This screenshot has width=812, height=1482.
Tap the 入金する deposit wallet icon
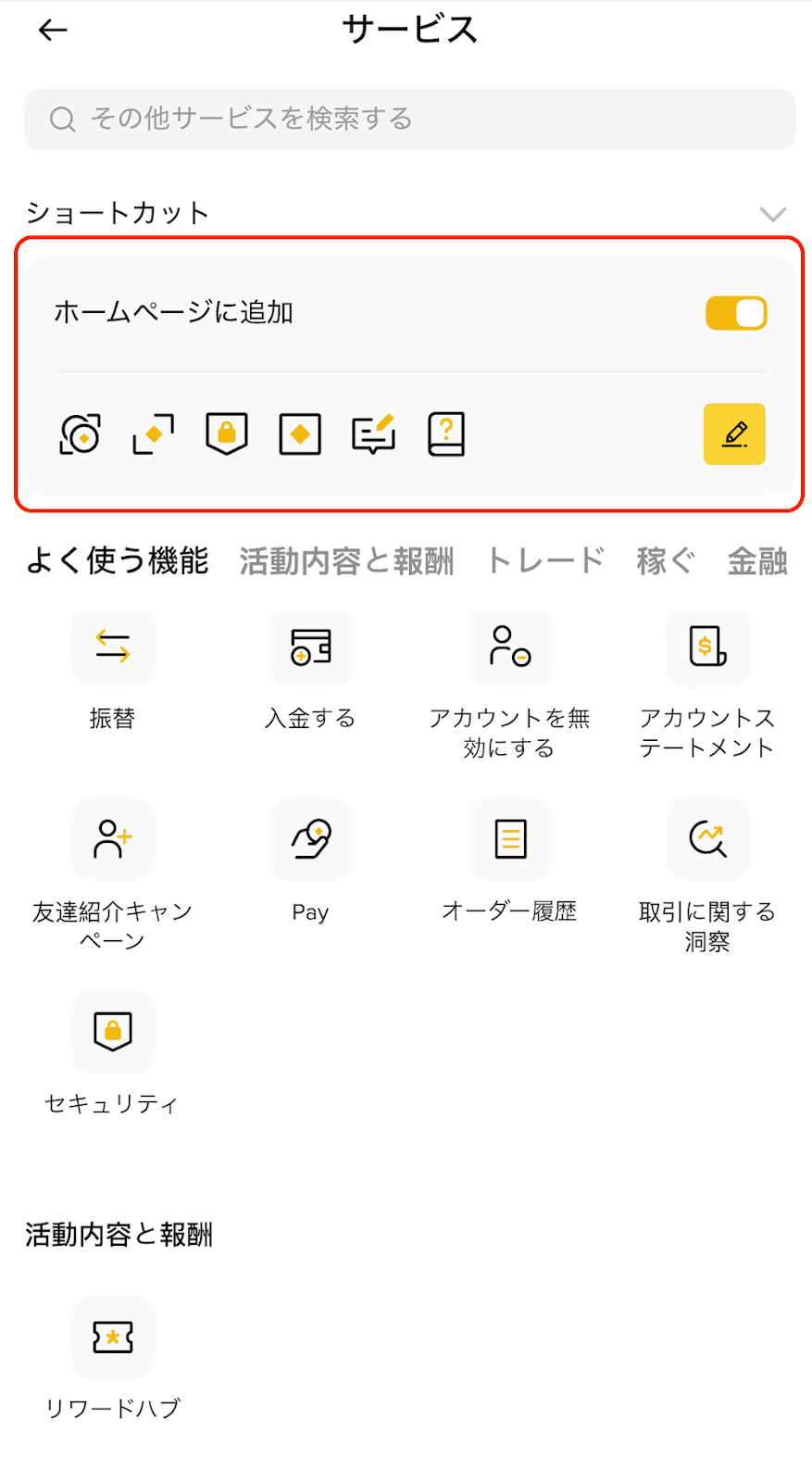(310, 648)
